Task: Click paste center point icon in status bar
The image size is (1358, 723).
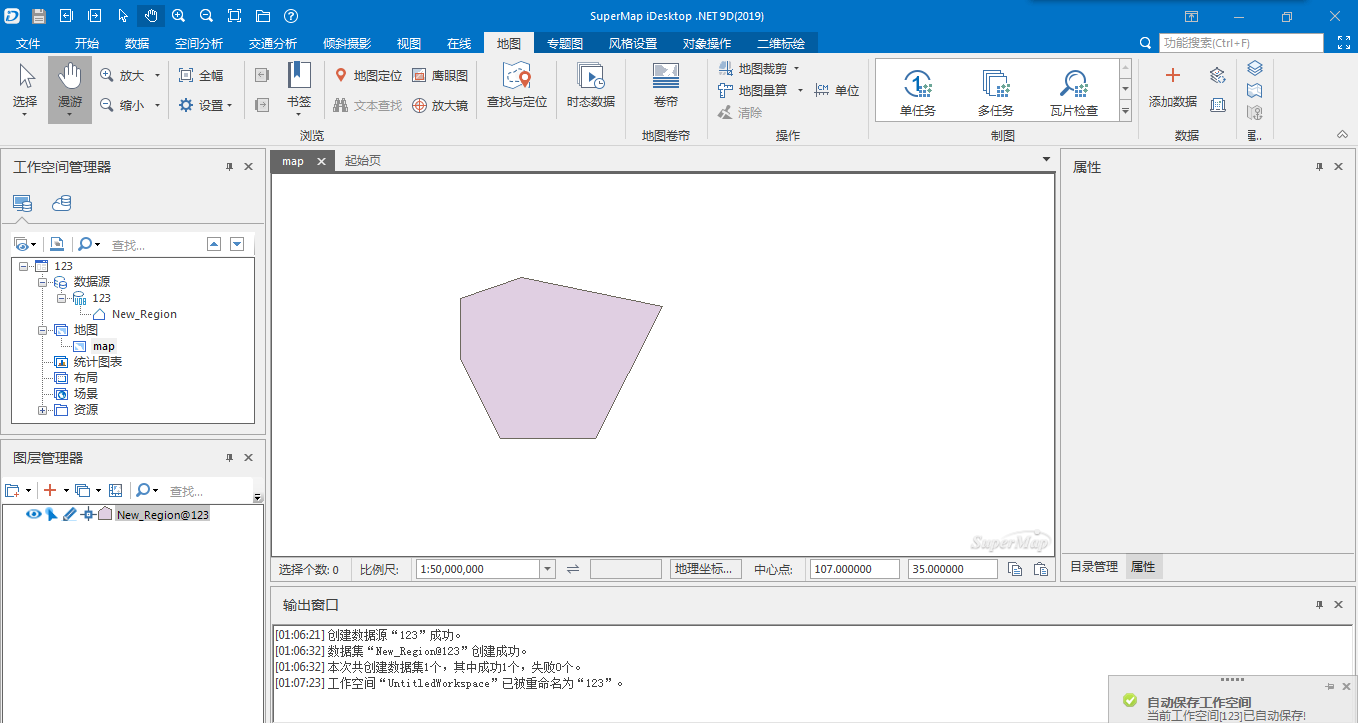Action: tap(1041, 569)
